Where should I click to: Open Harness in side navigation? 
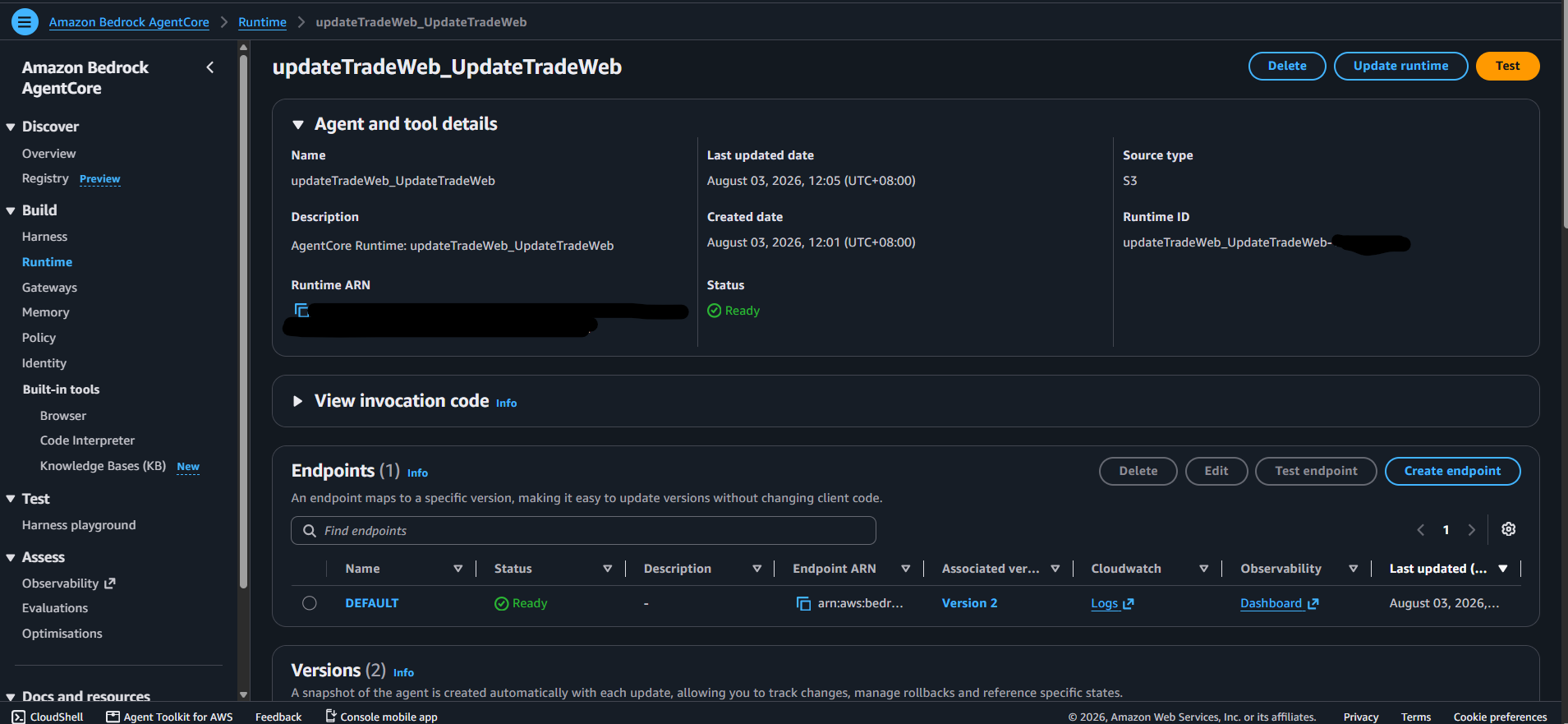[44, 237]
